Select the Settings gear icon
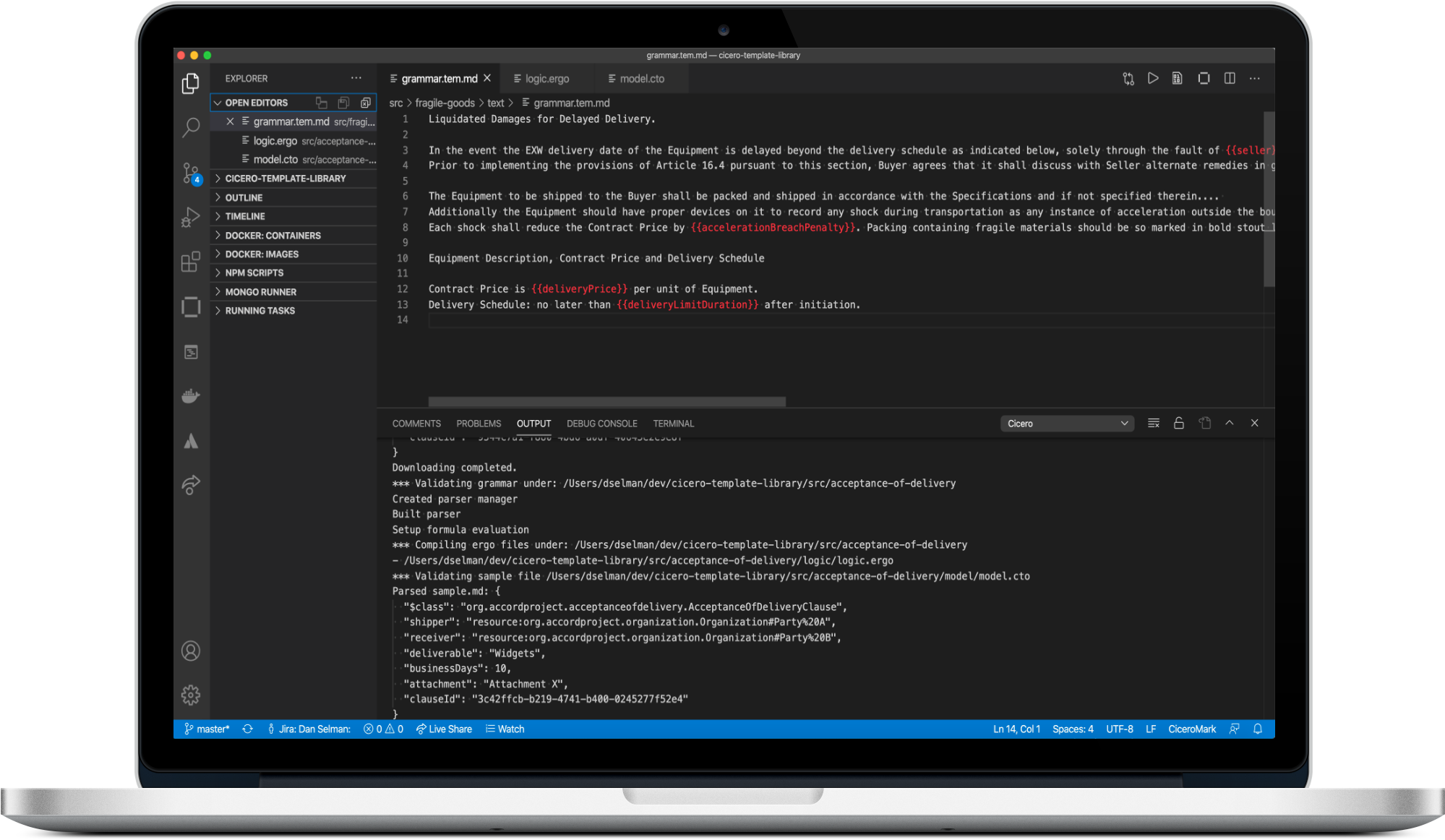This screenshot has width=1445, height=840. tap(191, 695)
